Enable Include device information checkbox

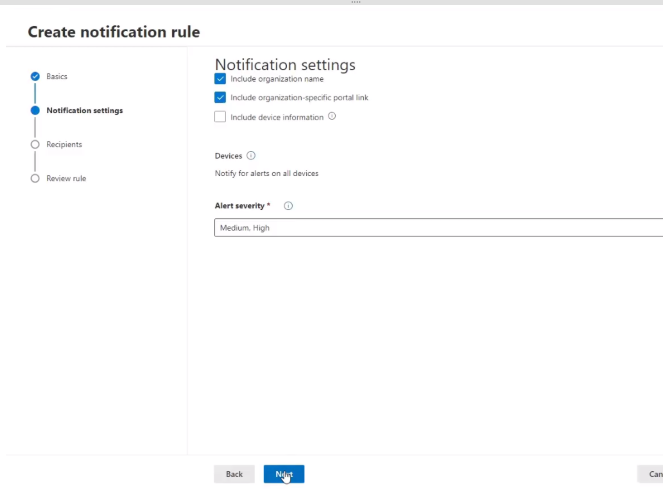[x=220, y=117]
